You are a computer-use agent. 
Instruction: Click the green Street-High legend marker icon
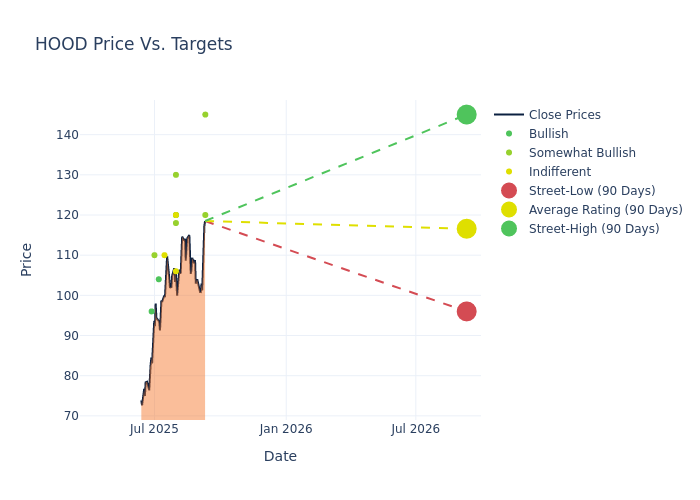pos(509,229)
